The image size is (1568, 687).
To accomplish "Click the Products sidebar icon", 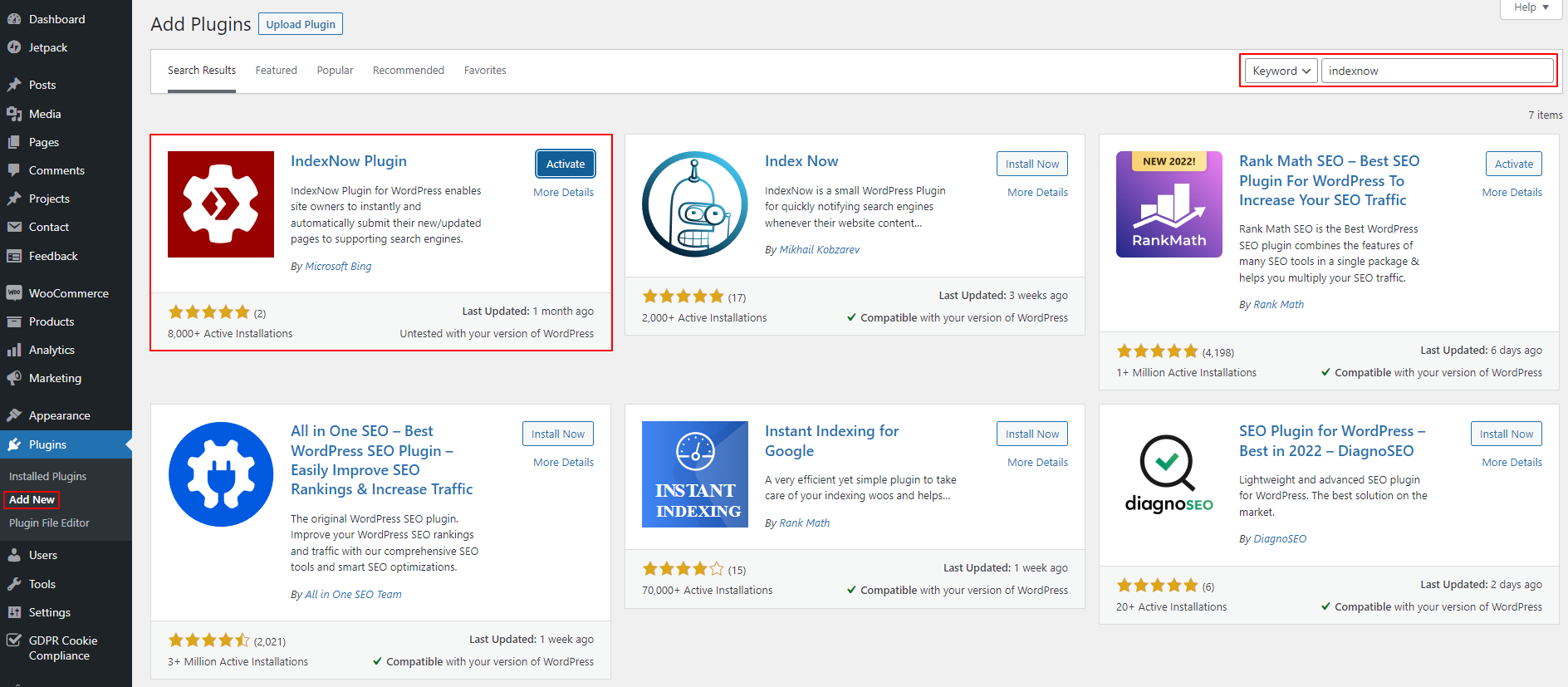I will [14, 321].
